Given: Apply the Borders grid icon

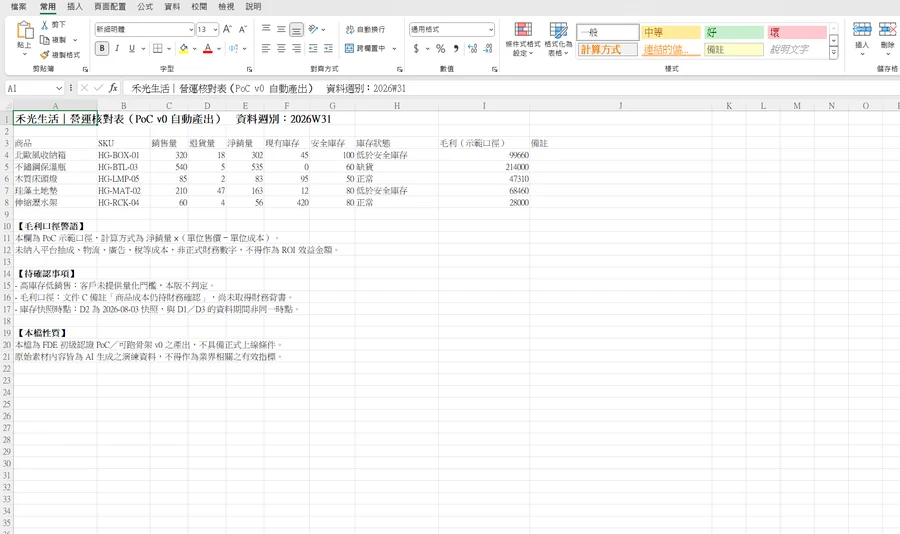Looking at the screenshot, I should point(158,49).
